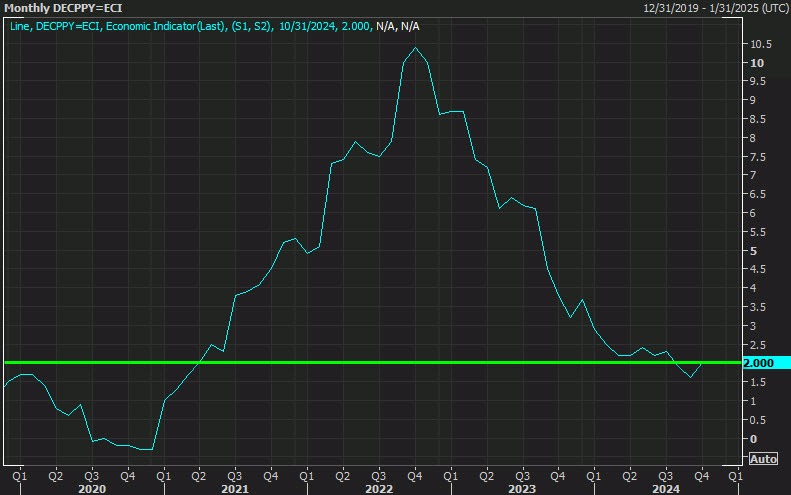Click the N/A, N/A values in legend
Image resolution: width=791 pixels, height=495 pixels.
pos(400,26)
